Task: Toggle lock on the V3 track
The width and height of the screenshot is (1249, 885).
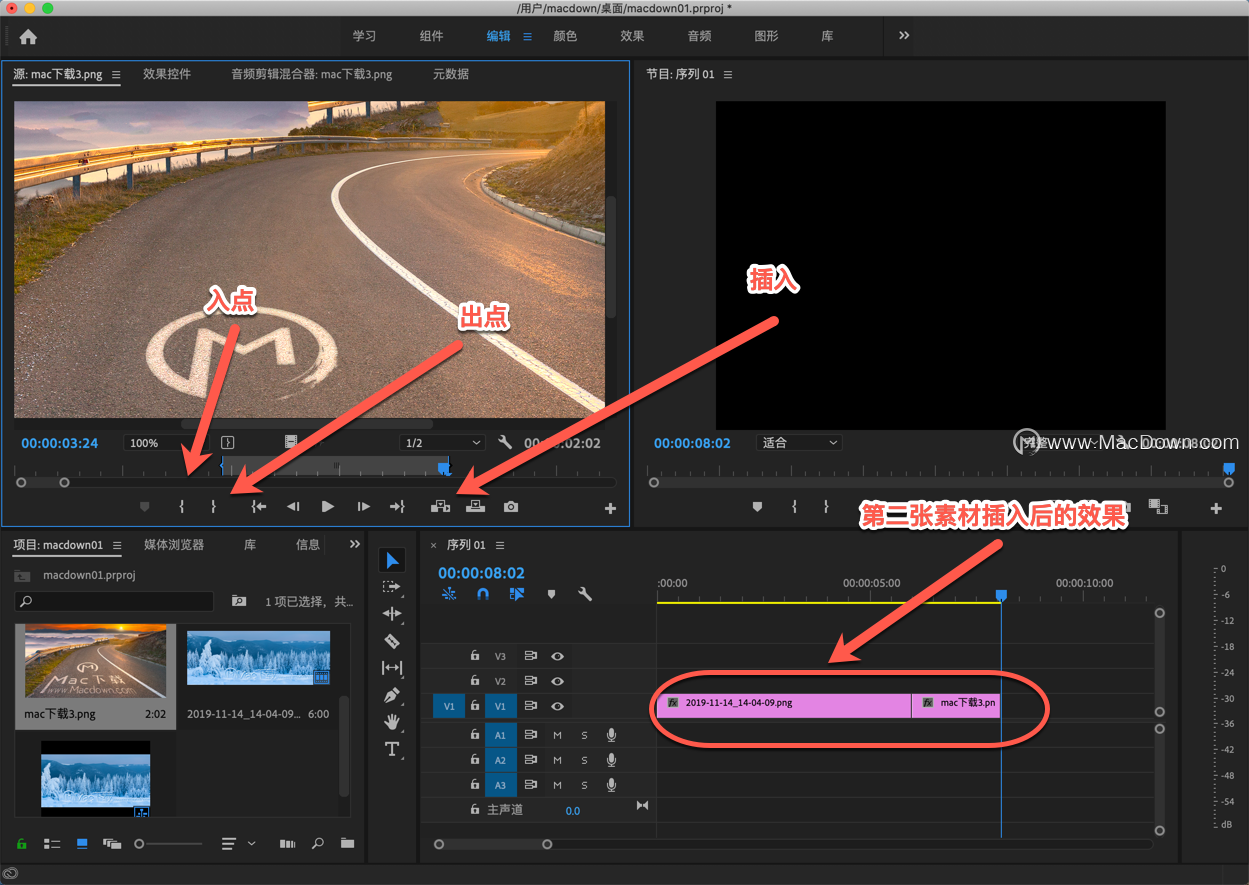Action: pos(475,656)
